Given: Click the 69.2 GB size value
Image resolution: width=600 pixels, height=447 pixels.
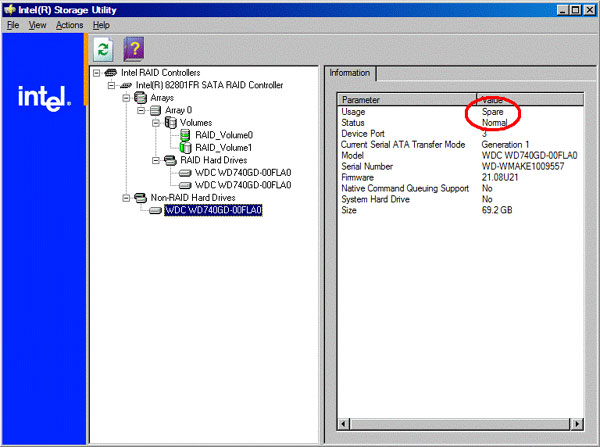Looking at the screenshot, I should 497,210.
